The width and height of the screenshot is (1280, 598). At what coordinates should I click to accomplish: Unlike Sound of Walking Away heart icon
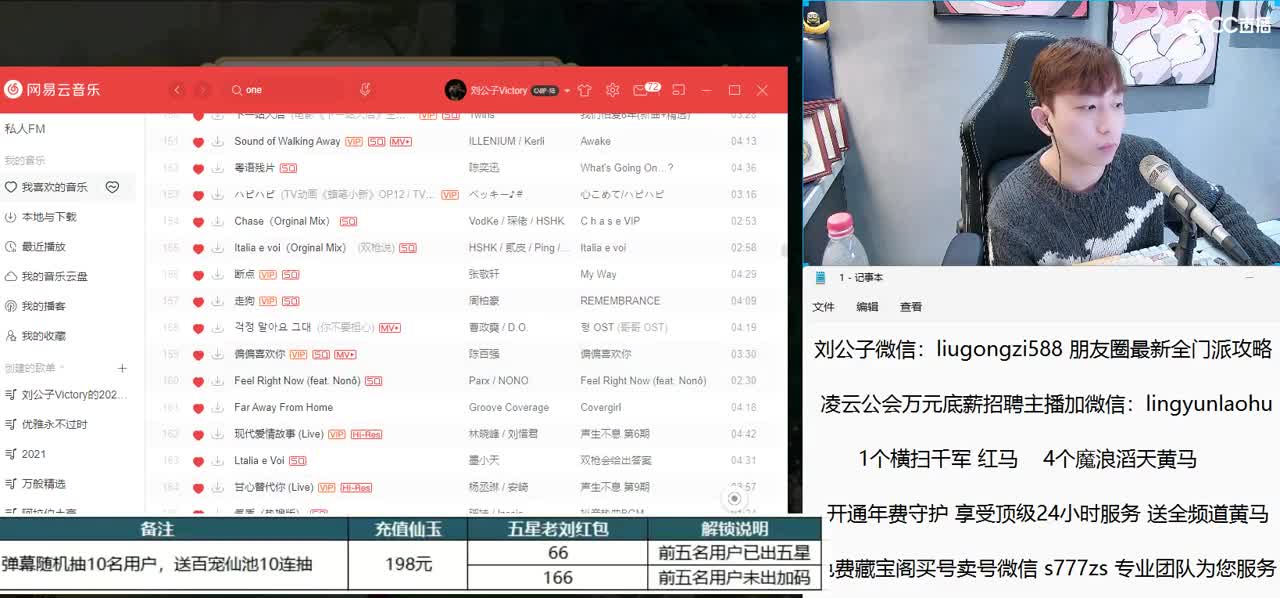click(x=198, y=142)
